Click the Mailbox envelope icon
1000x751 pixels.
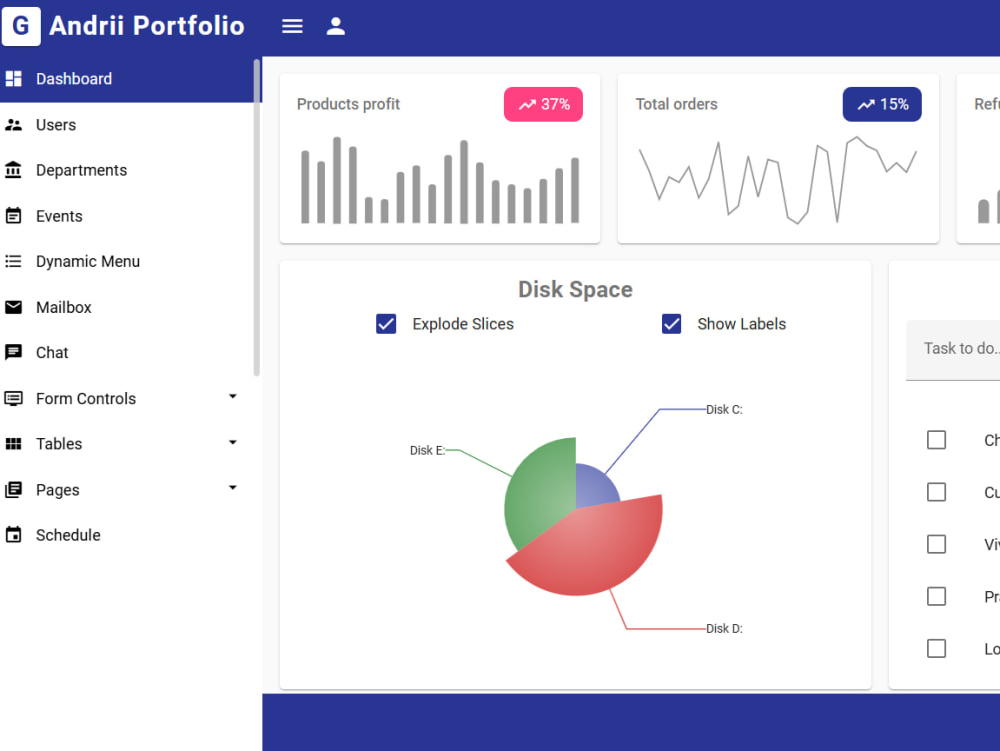pos(13,307)
